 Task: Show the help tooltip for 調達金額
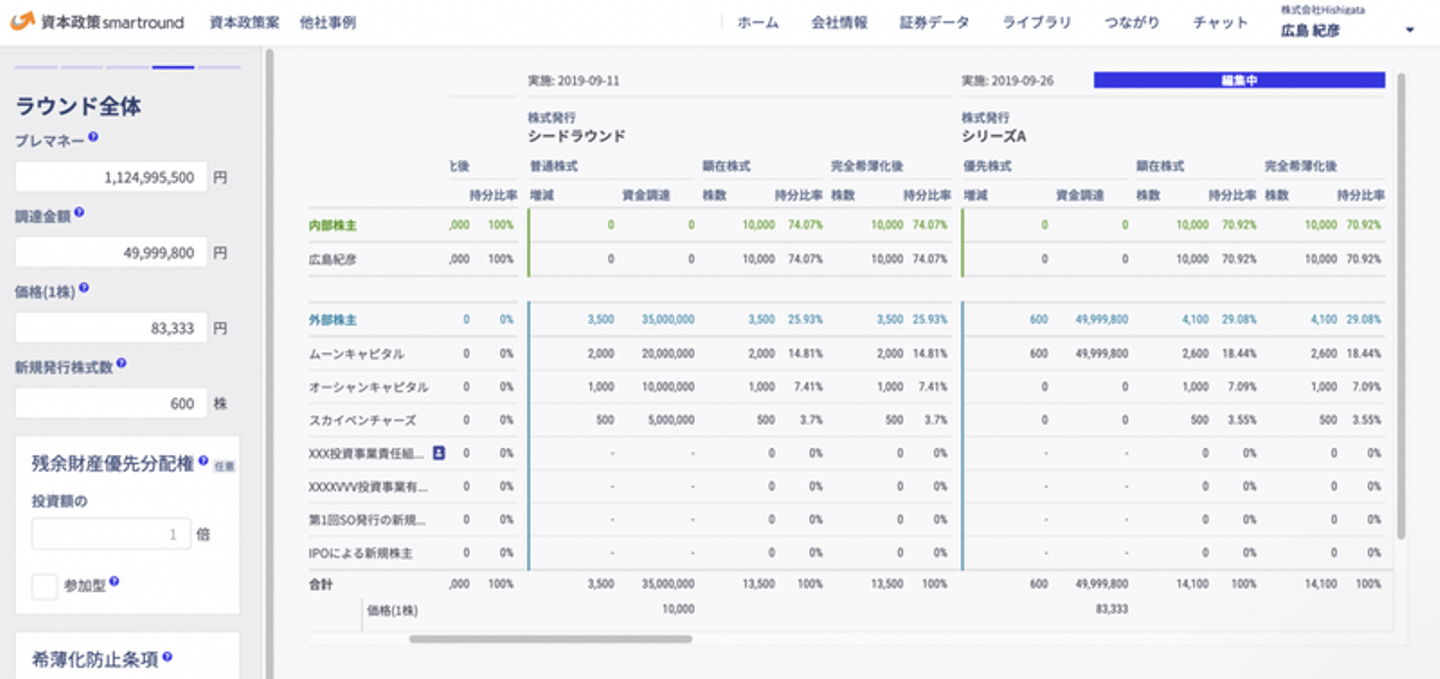(x=79, y=213)
